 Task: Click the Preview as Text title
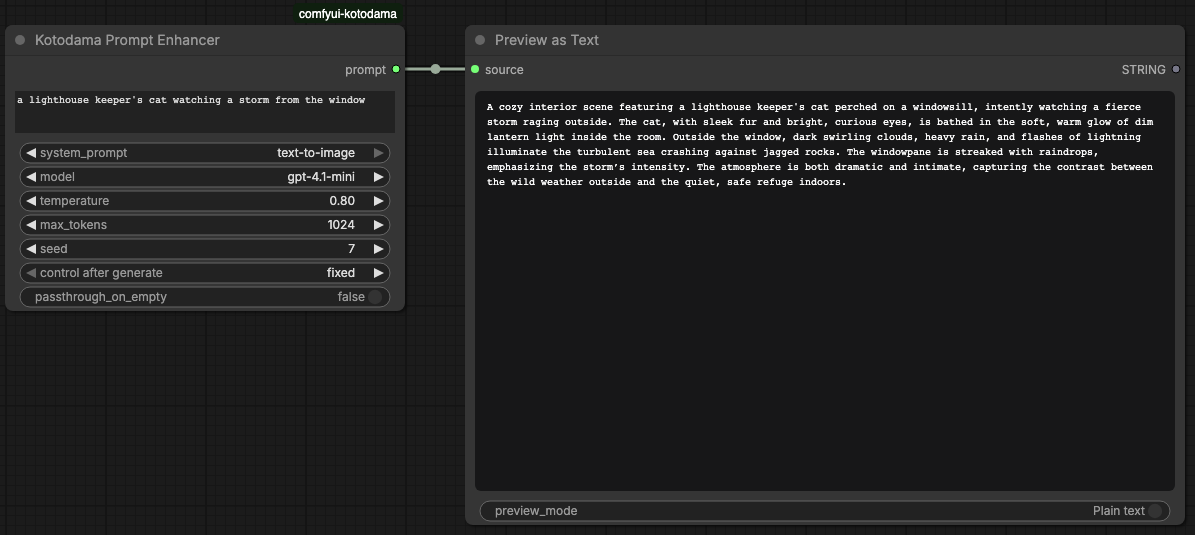[x=546, y=40]
